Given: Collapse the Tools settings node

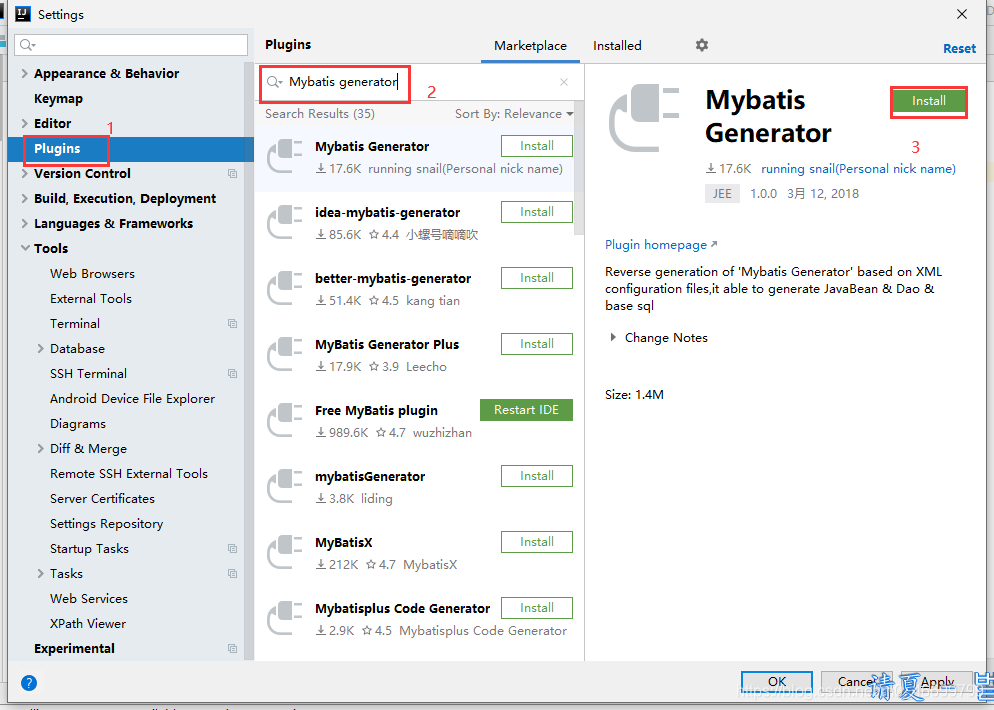Looking at the screenshot, I should click(x=25, y=248).
